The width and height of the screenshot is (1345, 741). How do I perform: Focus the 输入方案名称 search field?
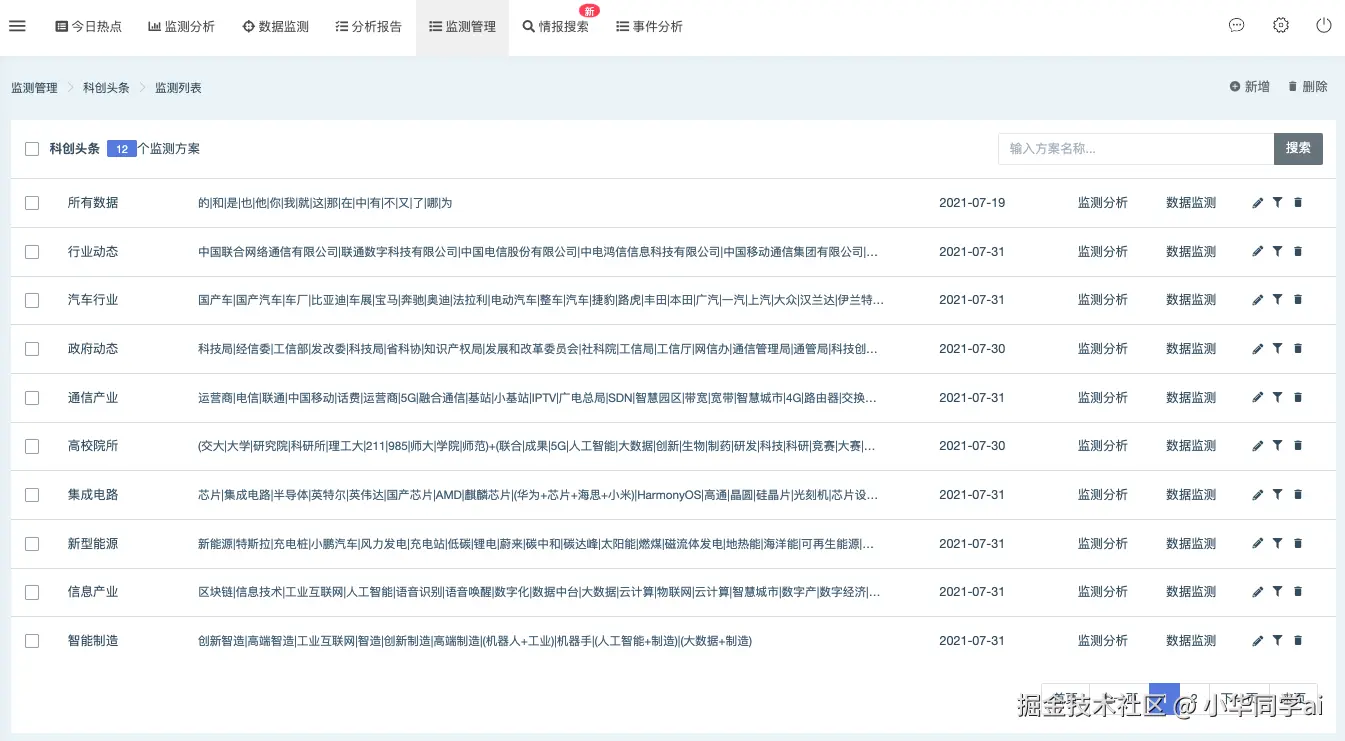1136,149
